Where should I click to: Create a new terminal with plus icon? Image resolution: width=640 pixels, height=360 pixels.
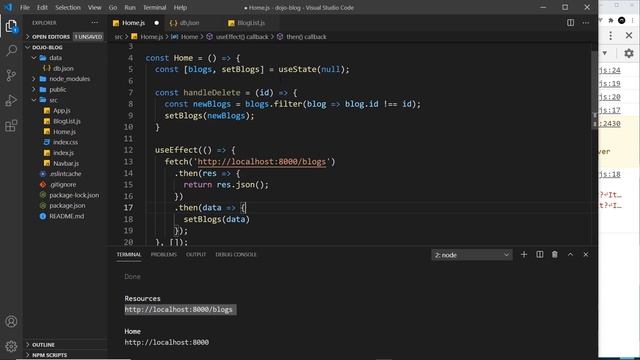coord(524,255)
